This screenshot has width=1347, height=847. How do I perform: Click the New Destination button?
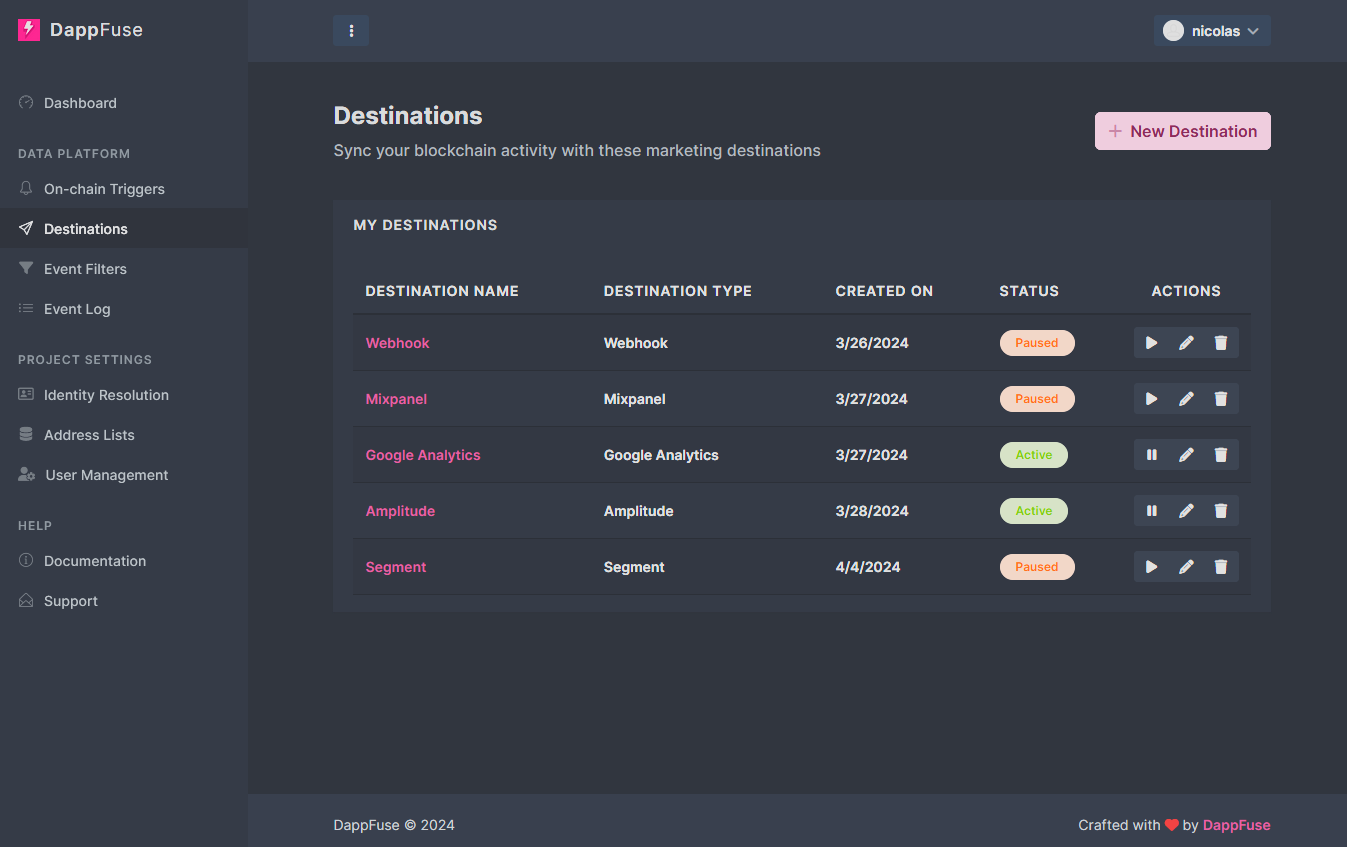click(x=1183, y=131)
